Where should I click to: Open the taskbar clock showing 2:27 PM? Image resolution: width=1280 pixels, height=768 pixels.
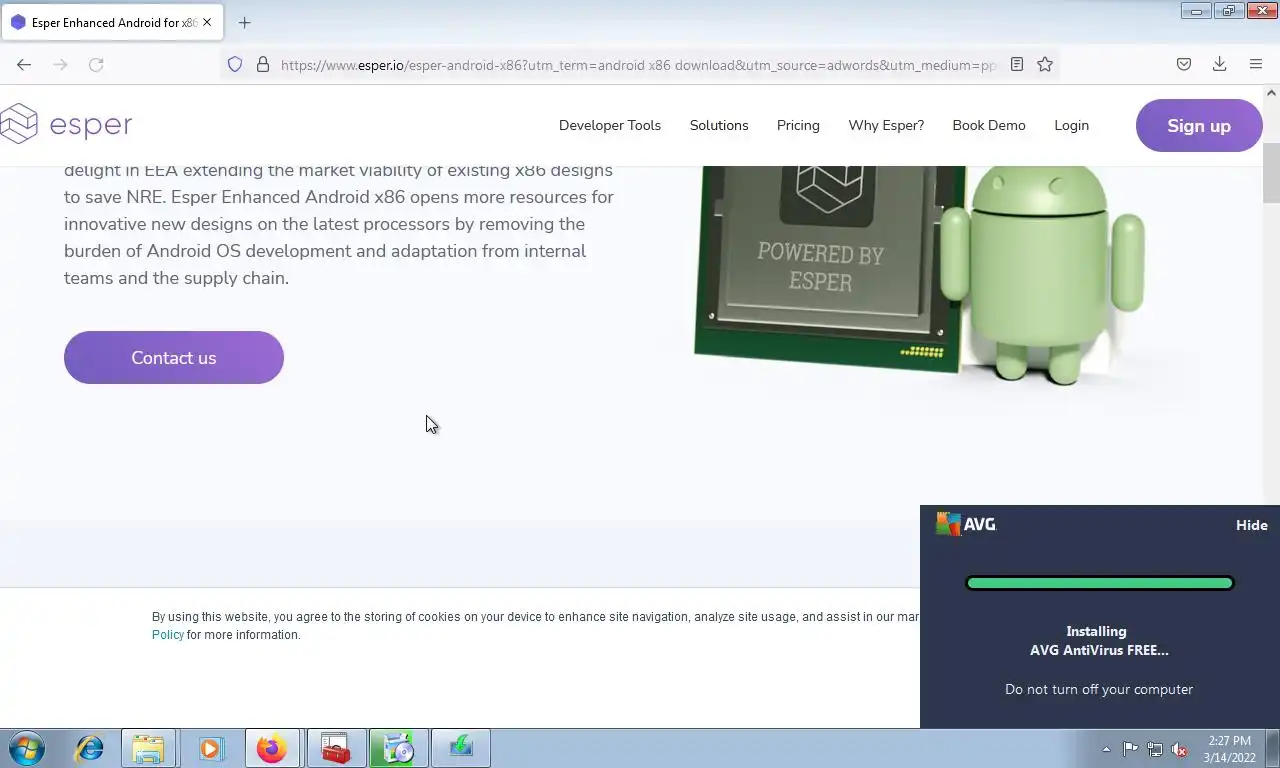(x=1229, y=749)
